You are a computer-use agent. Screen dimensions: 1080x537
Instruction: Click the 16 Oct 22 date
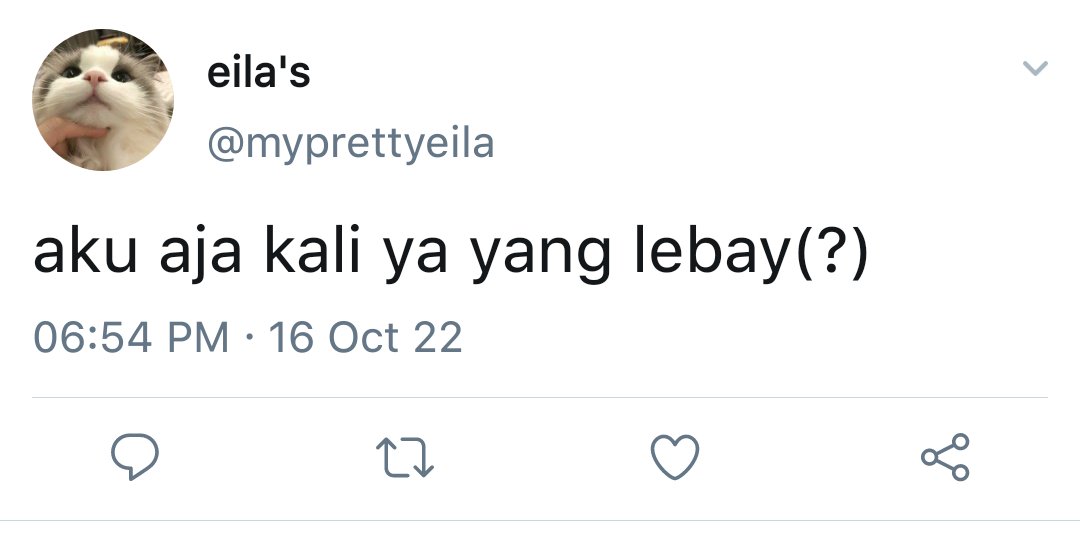click(365, 337)
